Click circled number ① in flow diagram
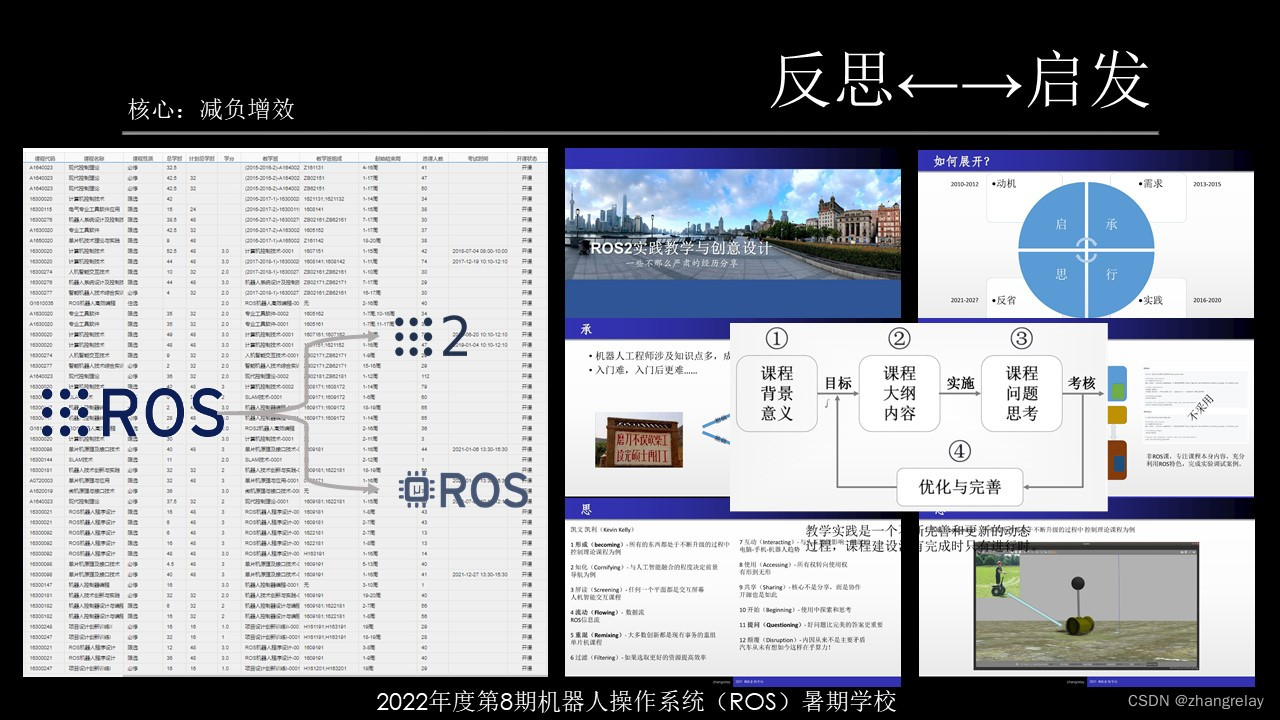 coord(776,338)
